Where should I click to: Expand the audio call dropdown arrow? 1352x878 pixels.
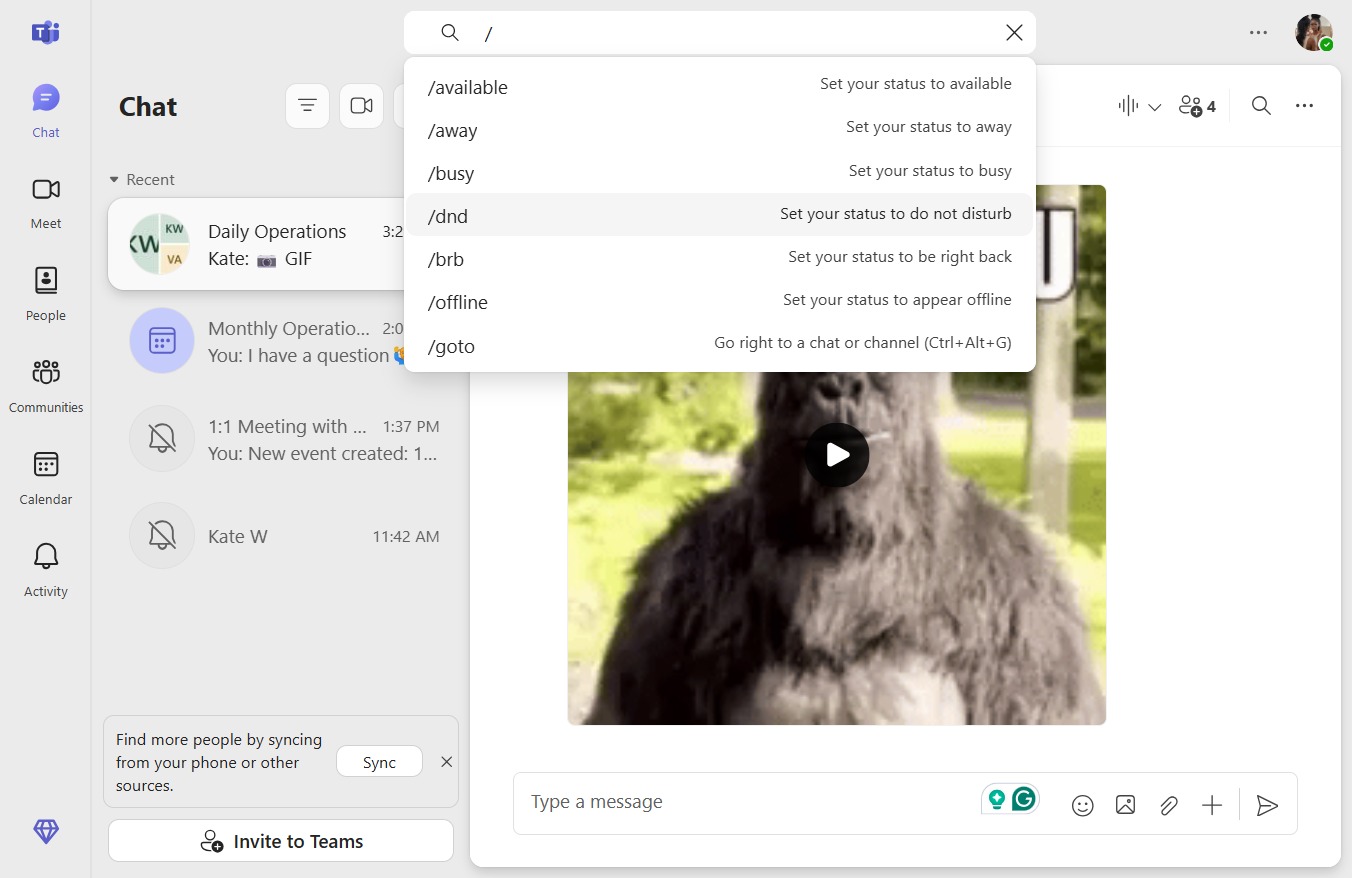point(1155,107)
